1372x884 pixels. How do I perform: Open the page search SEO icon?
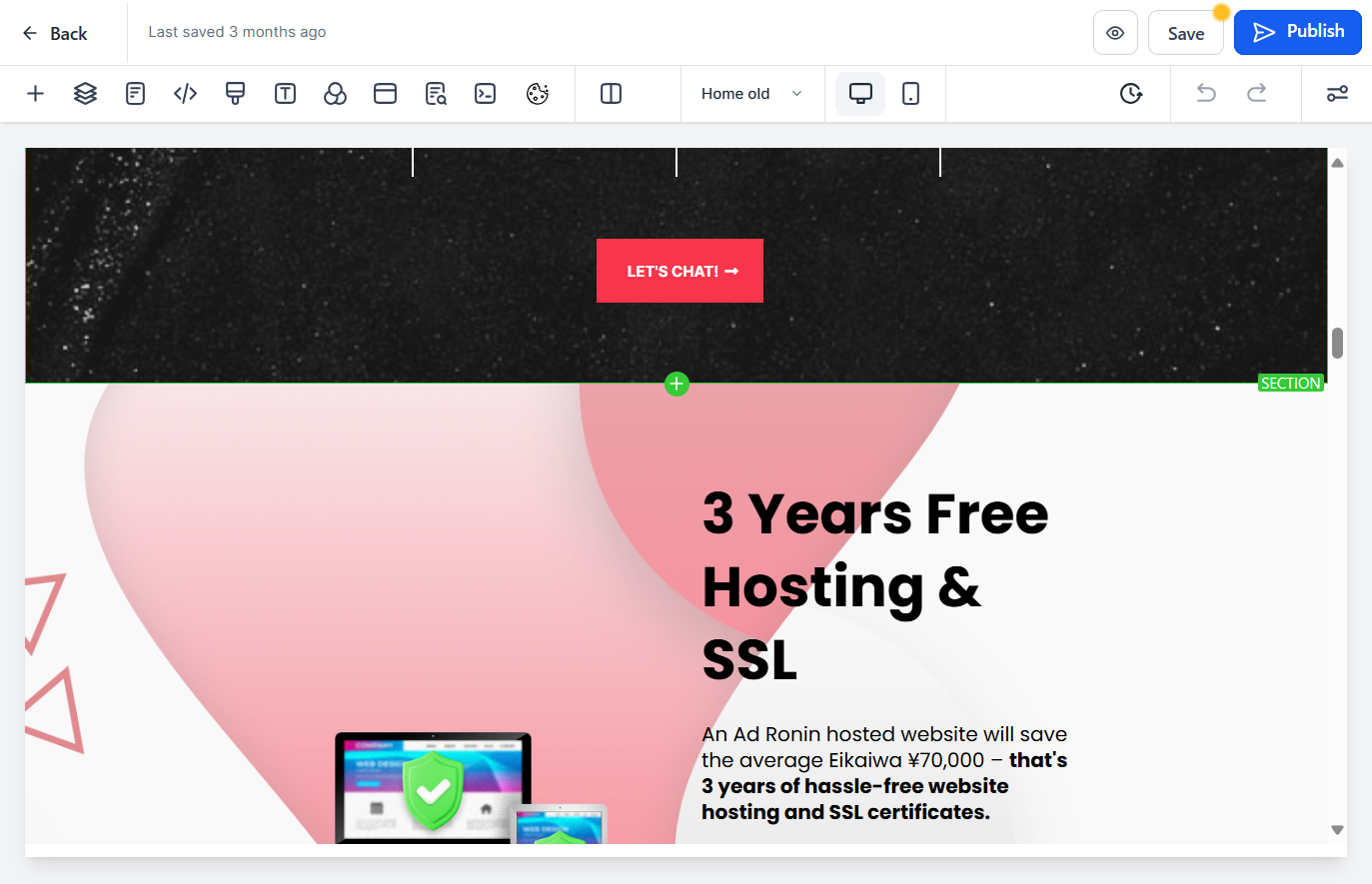pos(436,94)
